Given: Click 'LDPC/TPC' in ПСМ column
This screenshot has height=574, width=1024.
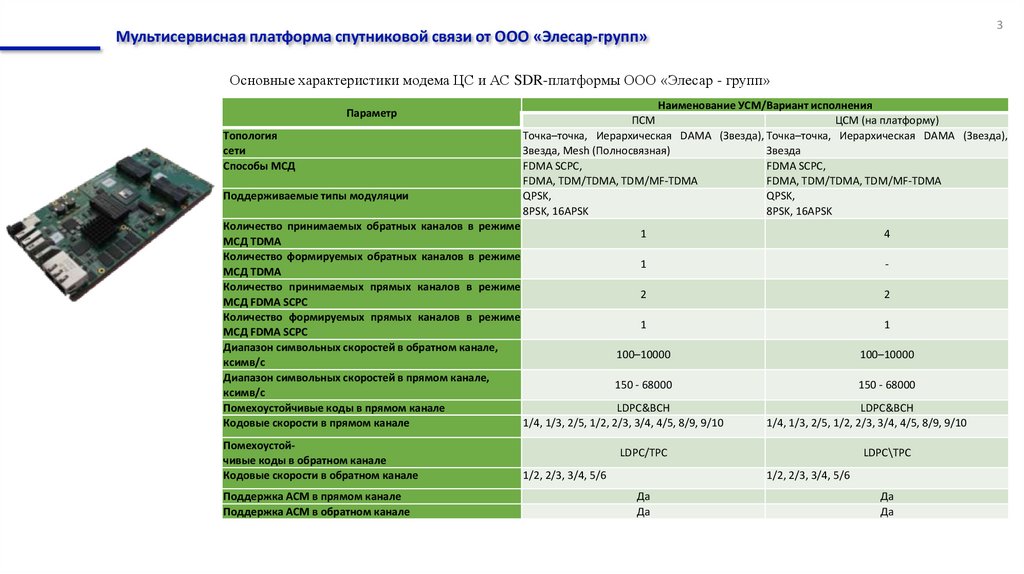Looking at the screenshot, I should (643, 453).
